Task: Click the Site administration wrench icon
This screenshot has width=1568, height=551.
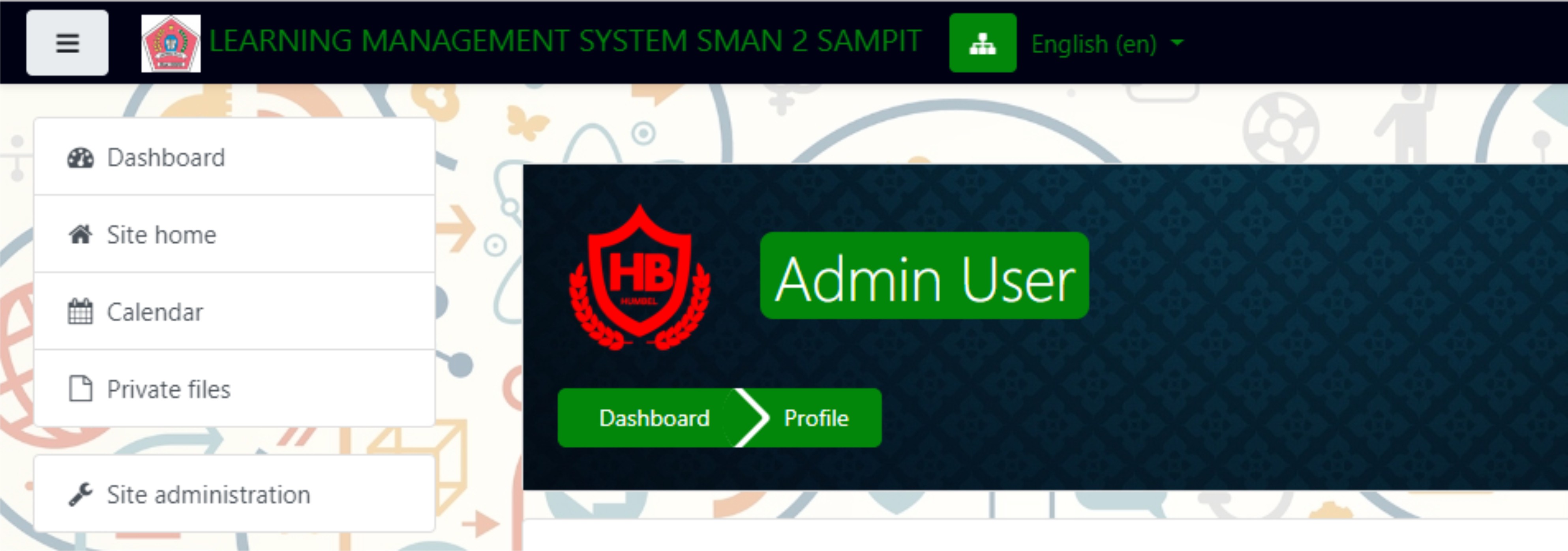Action: 81,495
